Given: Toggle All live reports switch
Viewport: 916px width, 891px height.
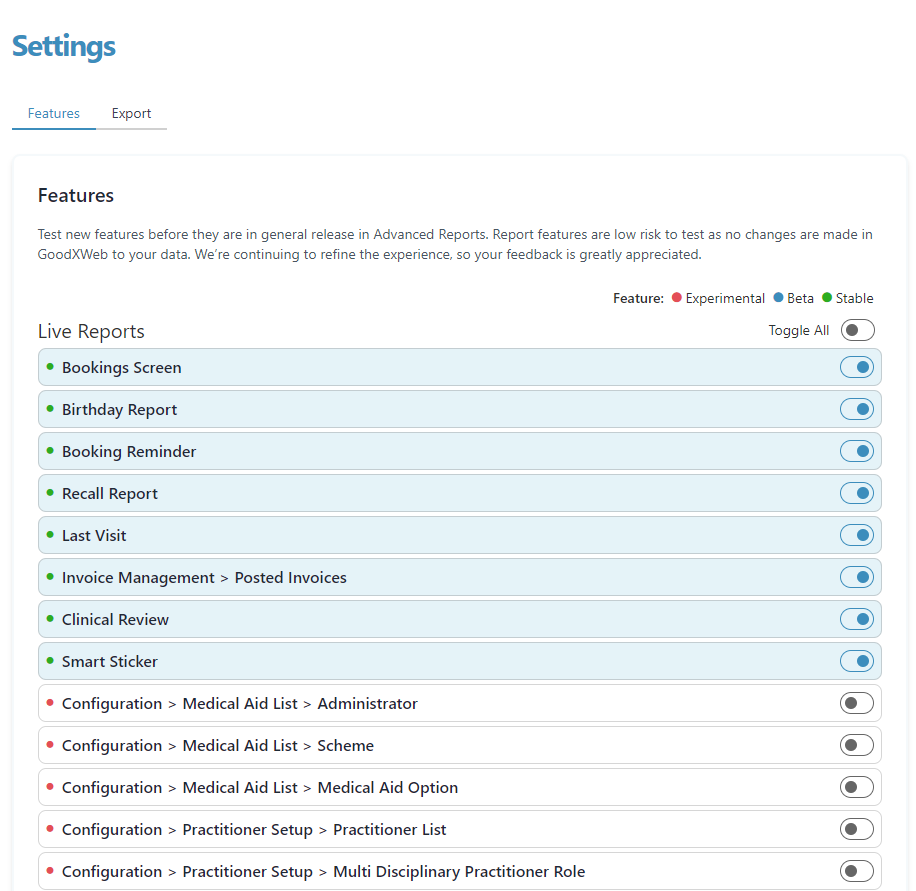Looking at the screenshot, I should click(857, 330).
